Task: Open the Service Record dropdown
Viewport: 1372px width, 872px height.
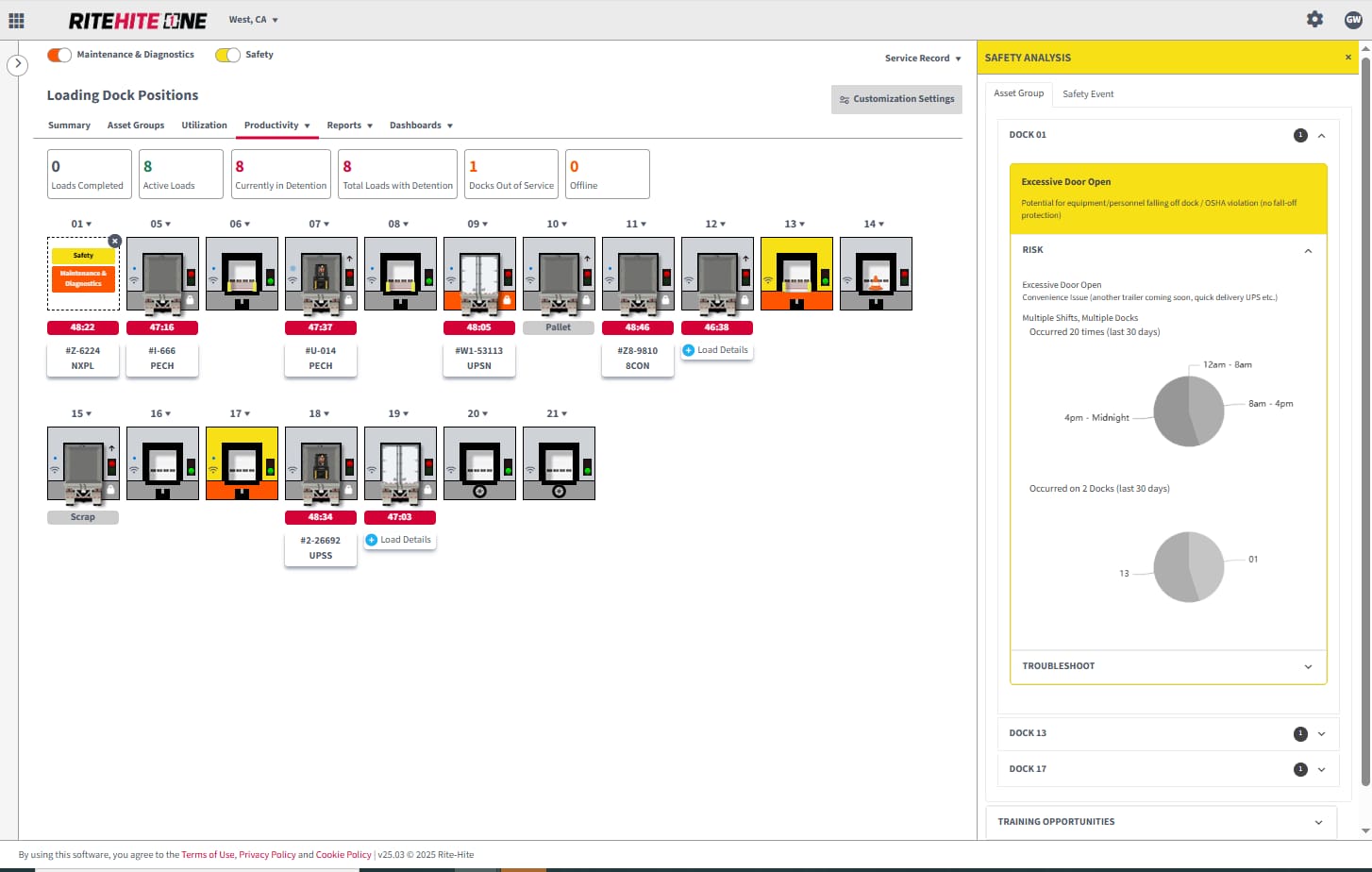Action: (x=922, y=59)
